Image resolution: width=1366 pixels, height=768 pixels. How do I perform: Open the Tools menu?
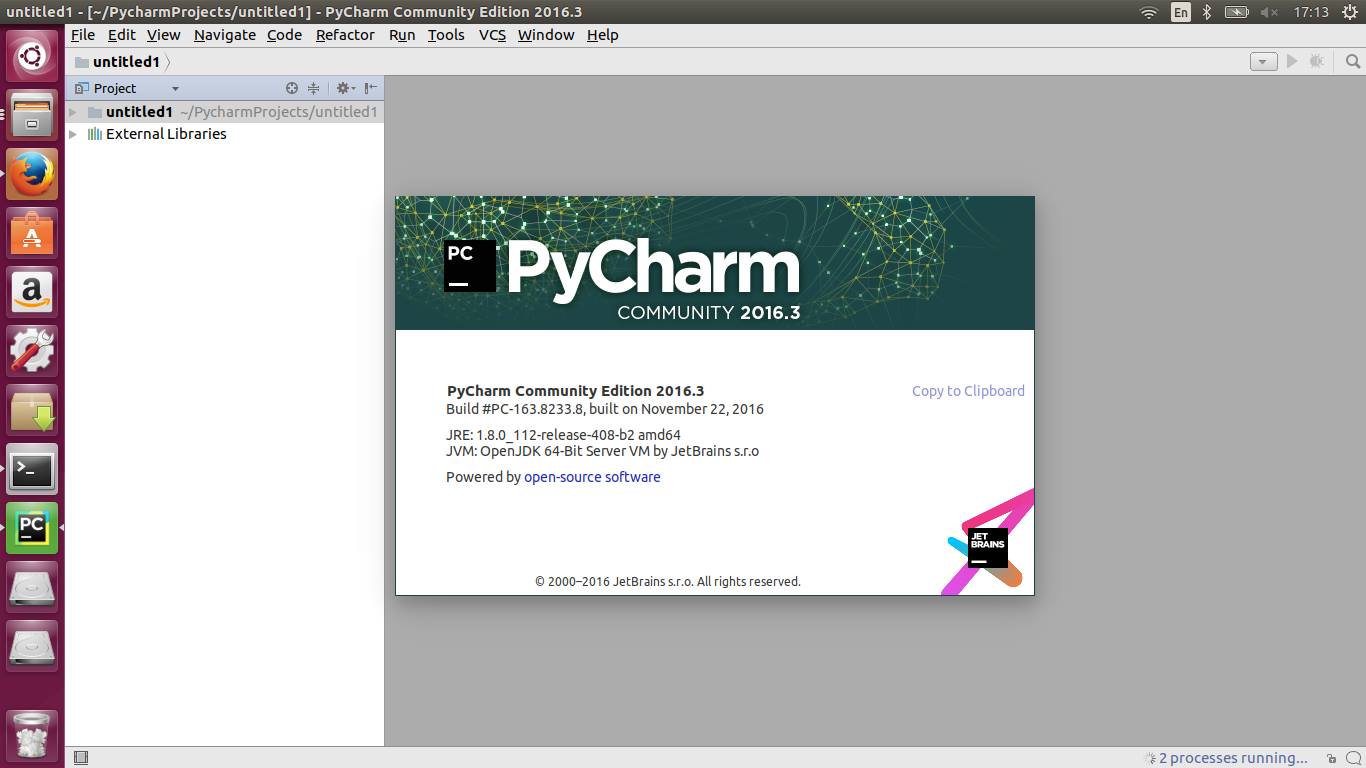pyautogui.click(x=446, y=35)
